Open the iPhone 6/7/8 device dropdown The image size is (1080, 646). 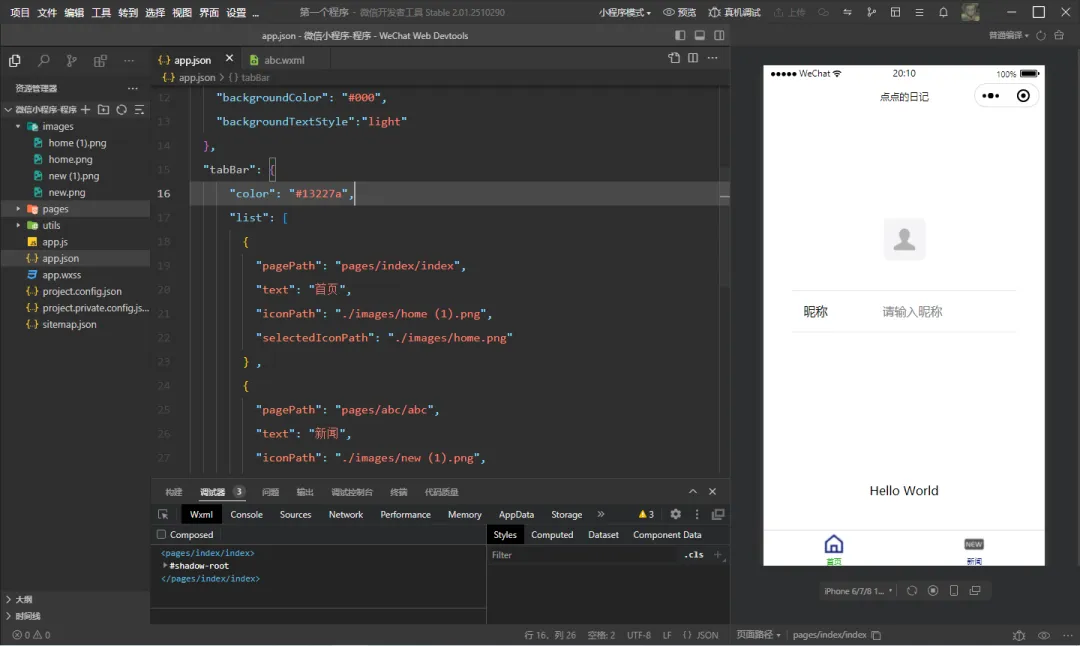click(858, 591)
